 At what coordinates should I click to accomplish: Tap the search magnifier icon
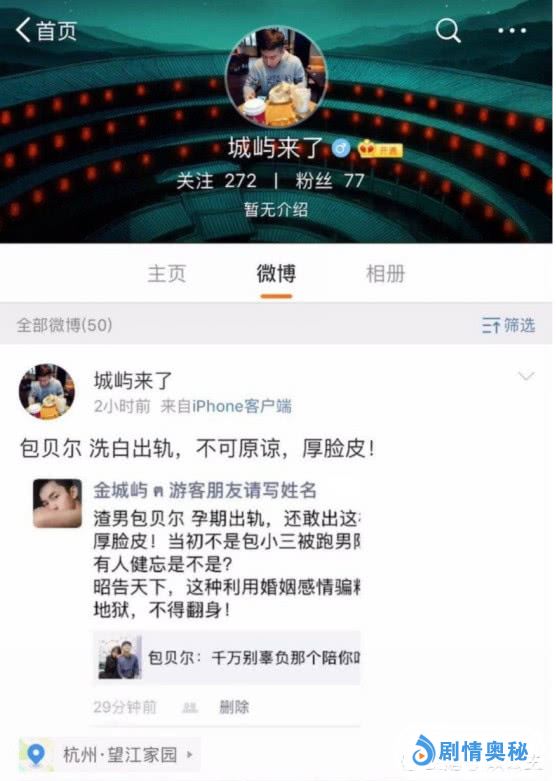(x=448, y=31)
